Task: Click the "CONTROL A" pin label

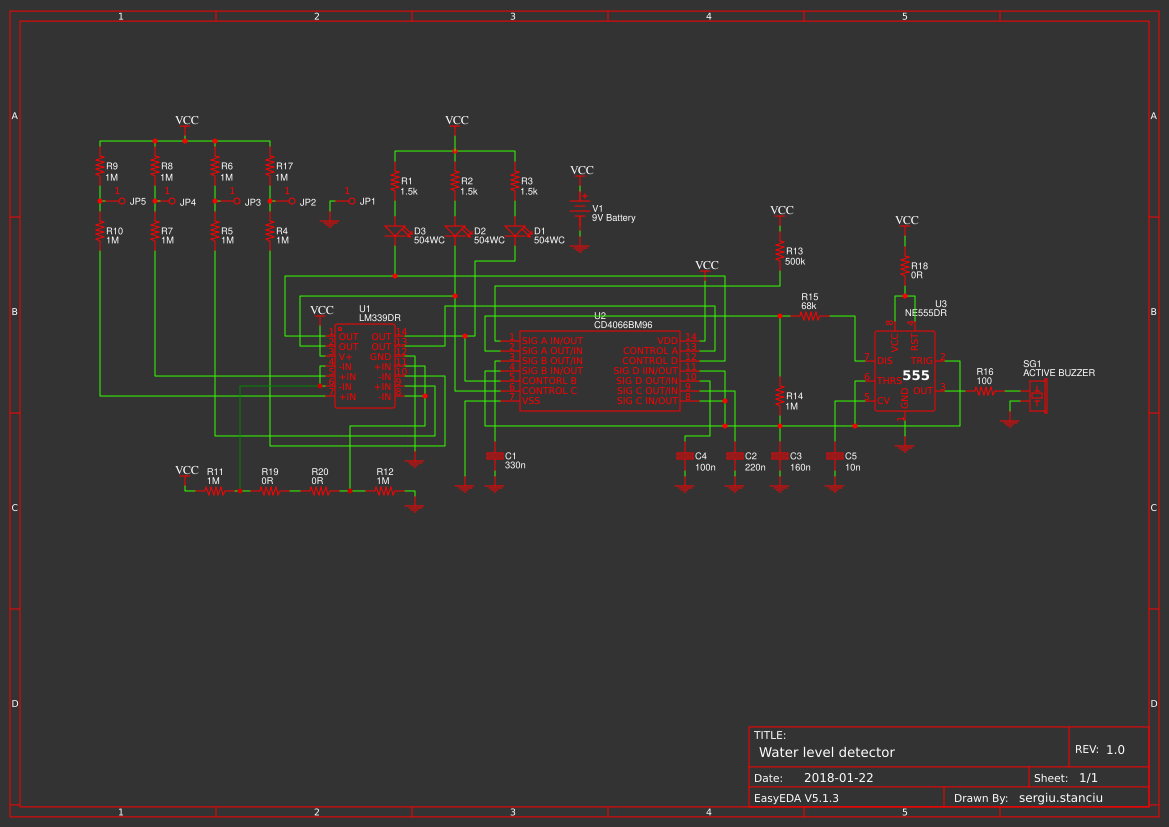Action: (650, 350)
